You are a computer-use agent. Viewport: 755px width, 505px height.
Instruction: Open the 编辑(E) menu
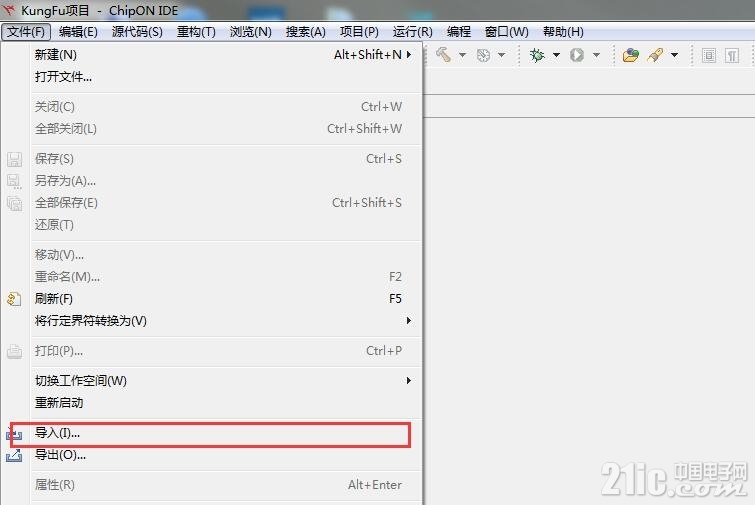[78, 32]
